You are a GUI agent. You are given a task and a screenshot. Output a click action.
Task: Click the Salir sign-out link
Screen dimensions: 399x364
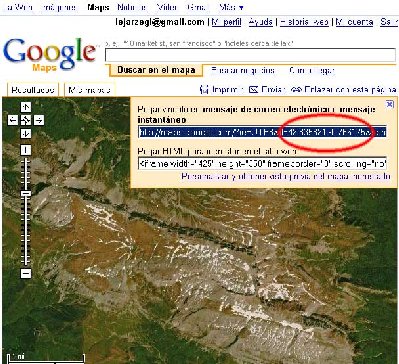pos(389,22)
